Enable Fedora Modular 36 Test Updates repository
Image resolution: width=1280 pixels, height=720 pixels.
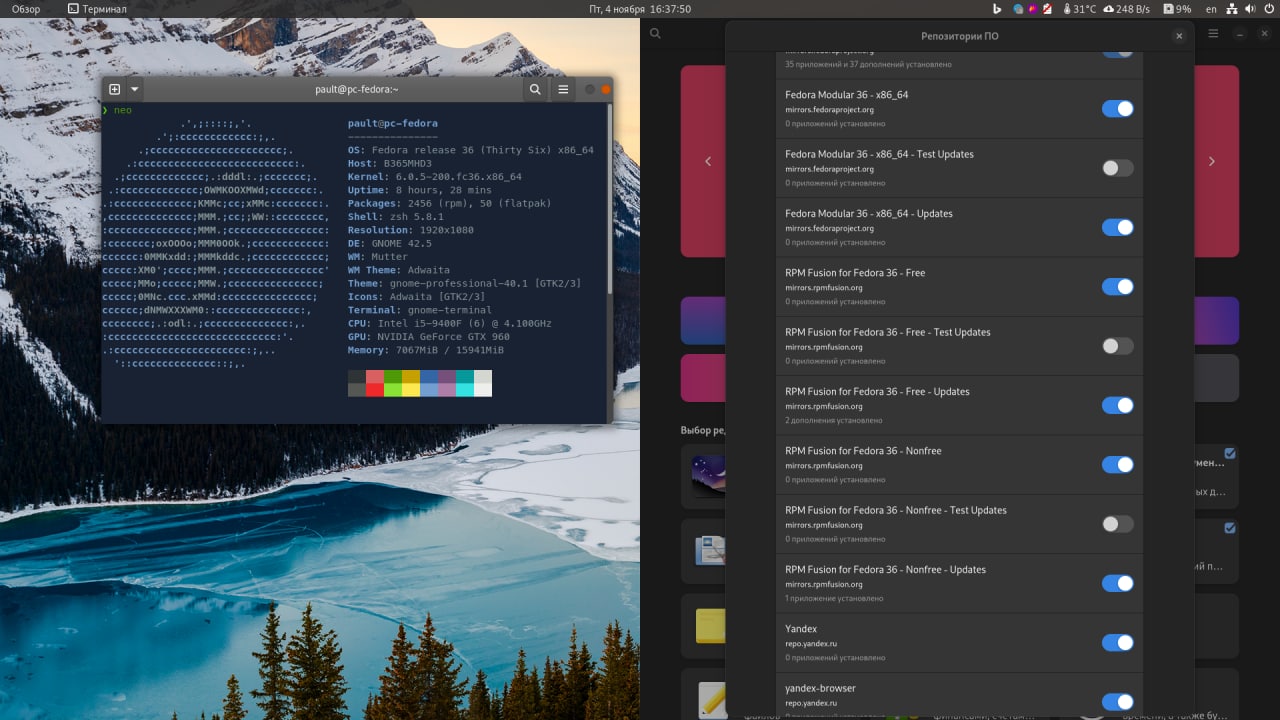tap(1117, 168)
